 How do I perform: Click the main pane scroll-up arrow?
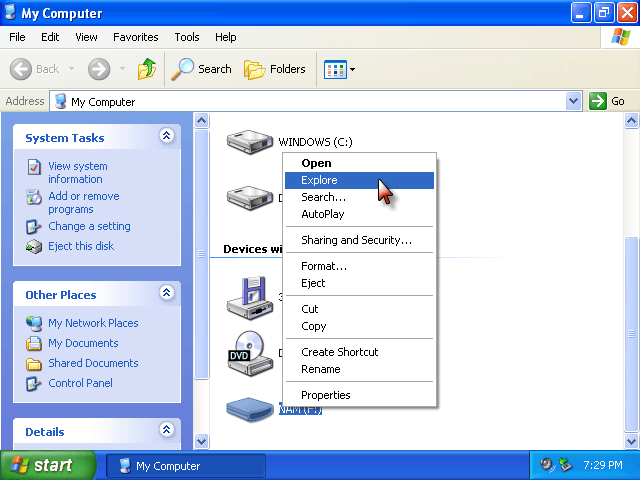631,120
